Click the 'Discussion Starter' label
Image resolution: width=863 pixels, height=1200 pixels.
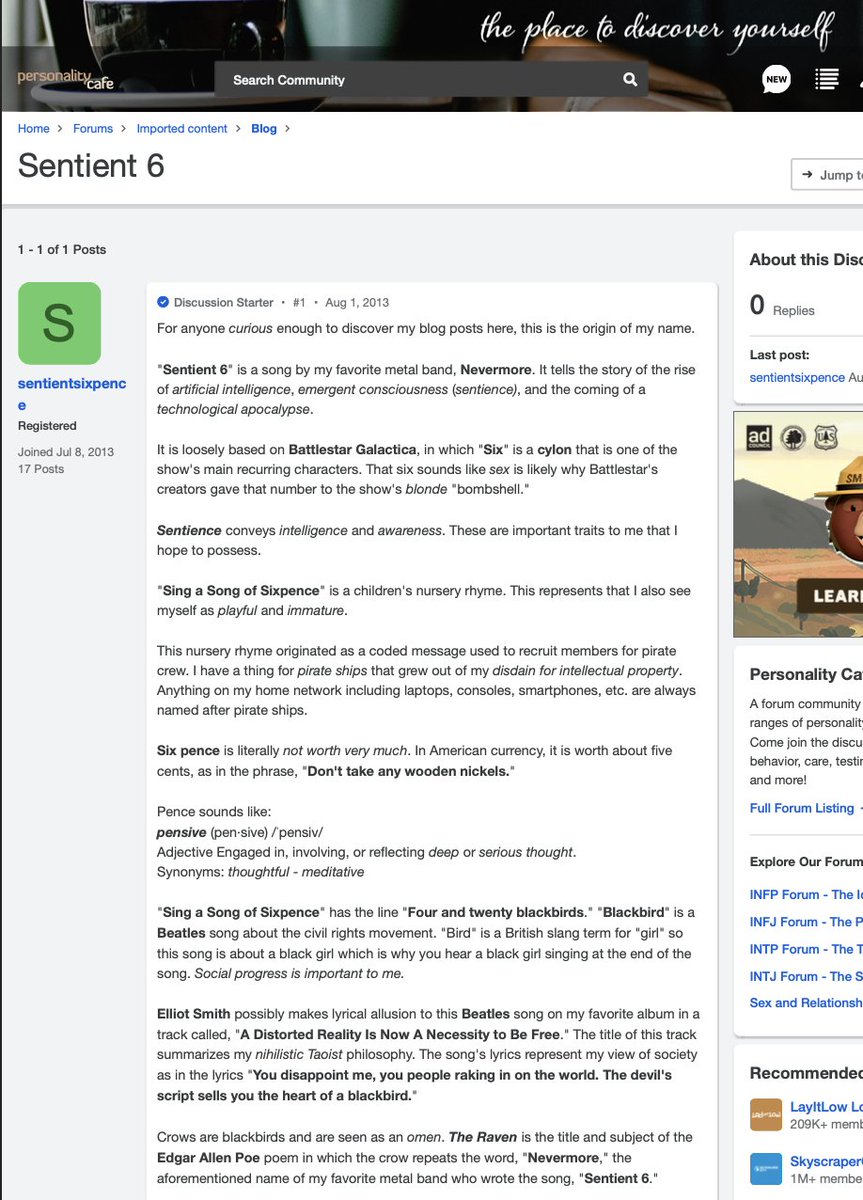tap(224, 302)
